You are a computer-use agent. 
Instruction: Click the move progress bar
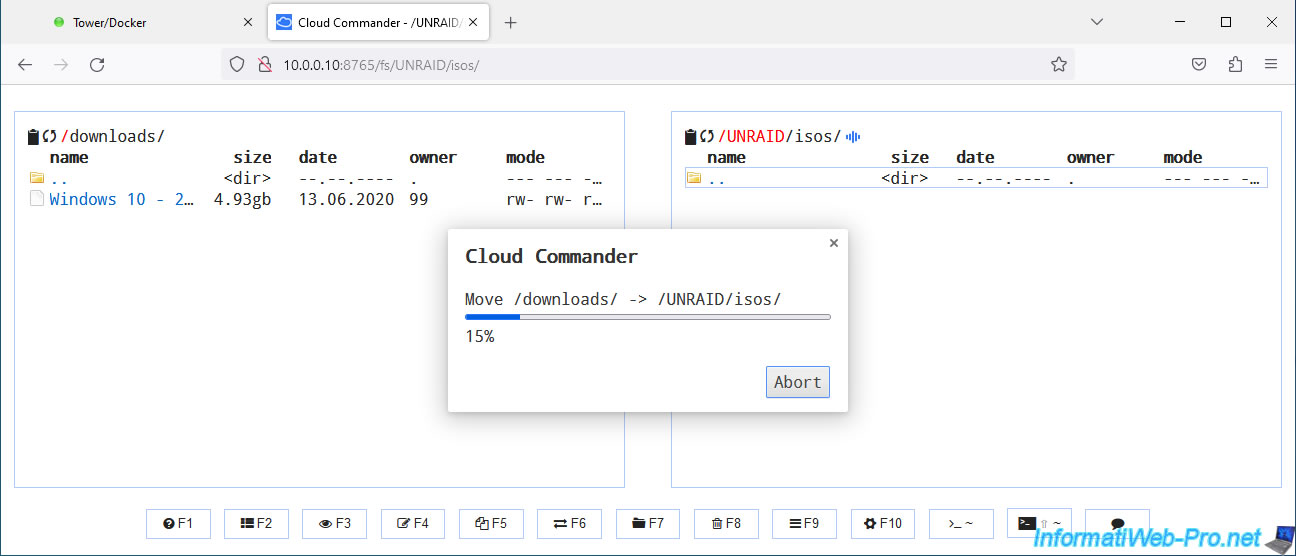tap(647, 317)
